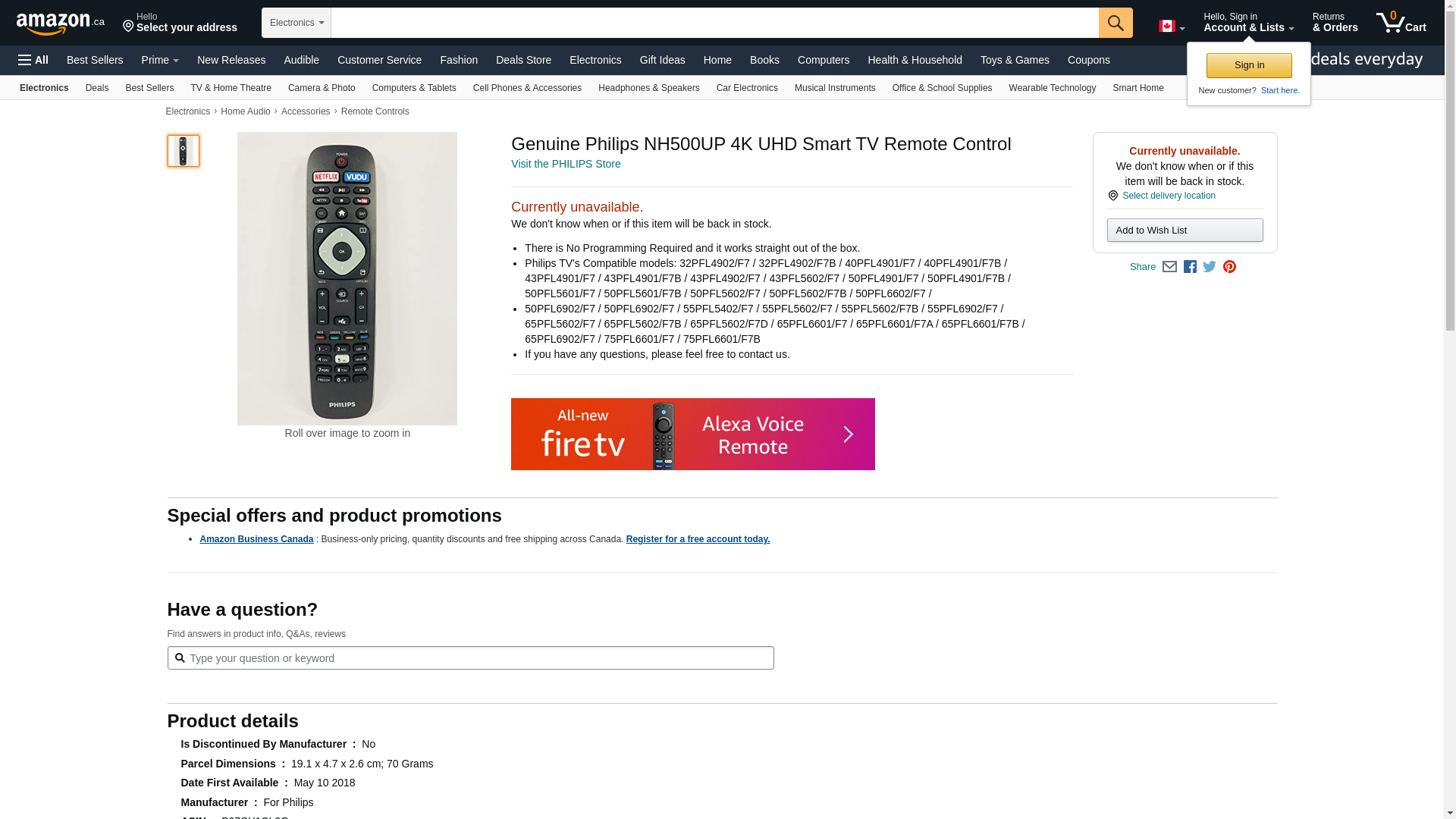Expand the Prime menu dropdown
1456x819 pixels.
(160, 60)
